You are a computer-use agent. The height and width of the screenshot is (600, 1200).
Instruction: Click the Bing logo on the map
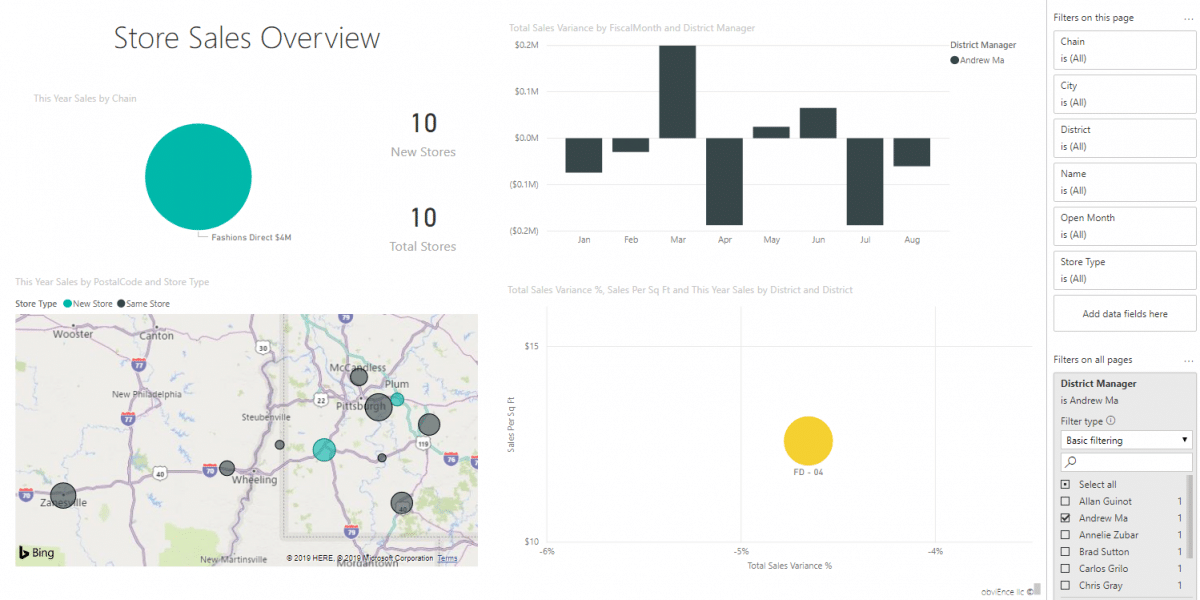point(37,551)
